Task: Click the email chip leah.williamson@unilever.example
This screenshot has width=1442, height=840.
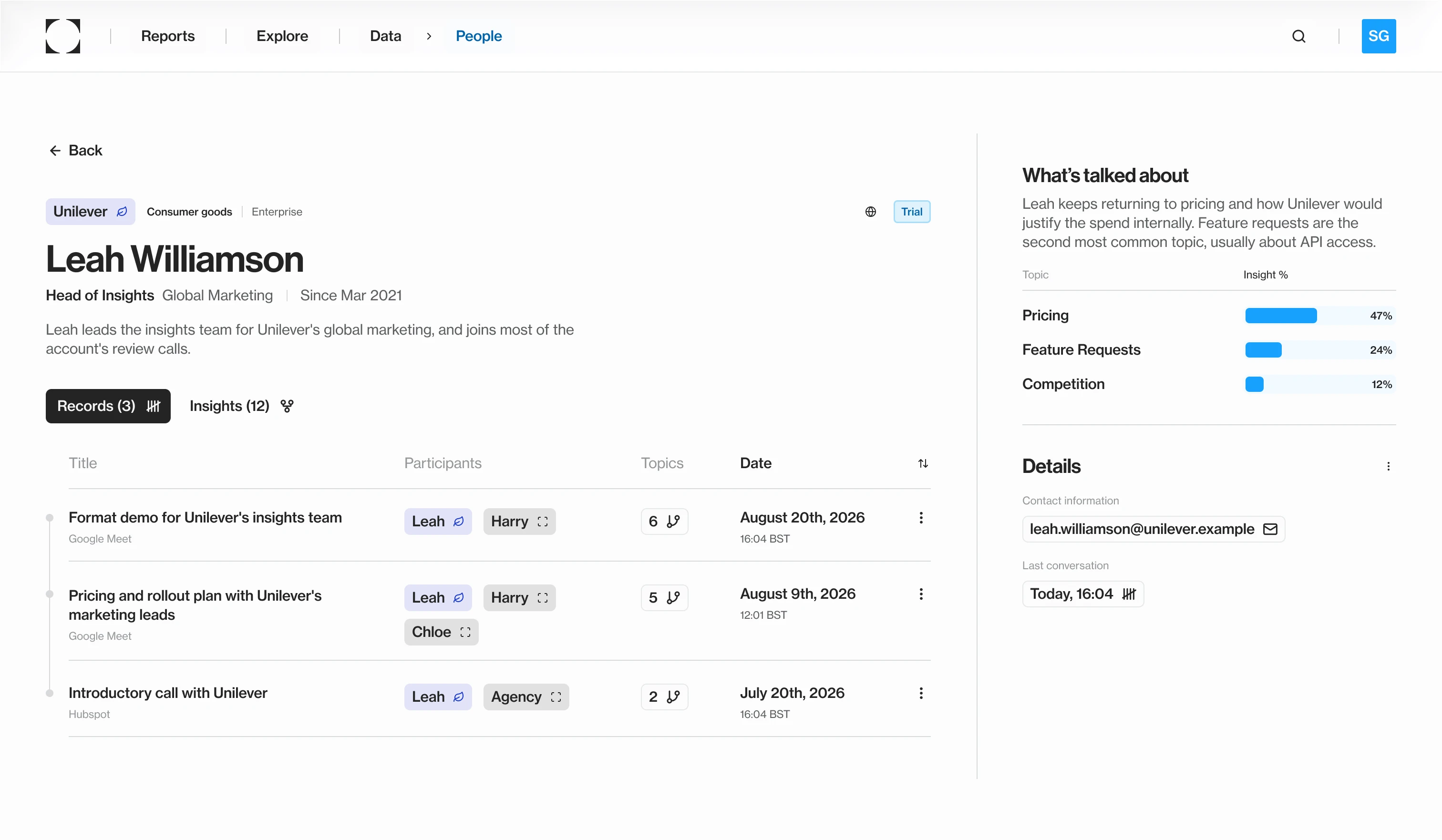Action: pyautogui.click(x=1154, y=529)
